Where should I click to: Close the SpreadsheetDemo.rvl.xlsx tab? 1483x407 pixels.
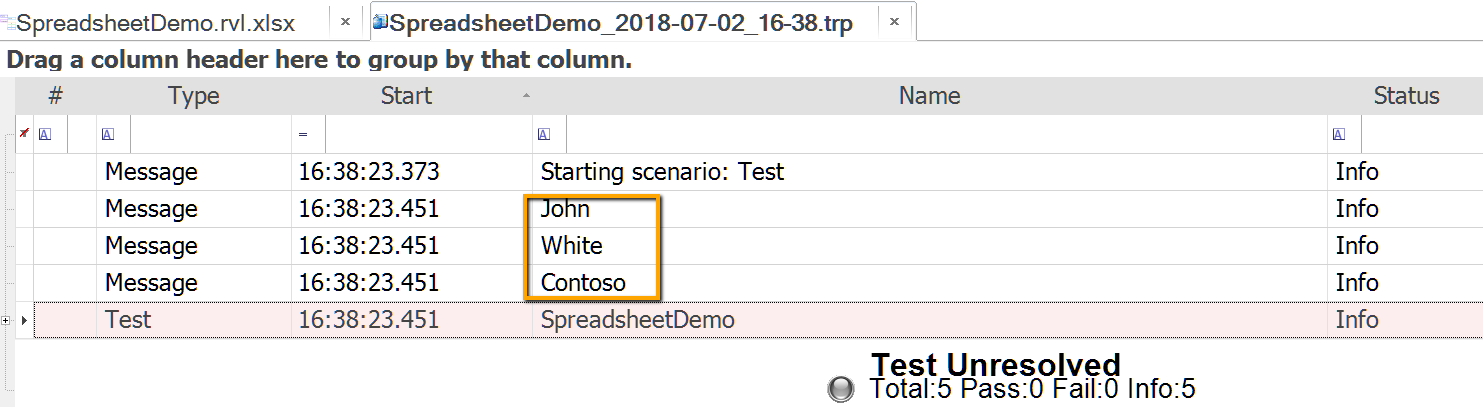(x=345, y=21)
